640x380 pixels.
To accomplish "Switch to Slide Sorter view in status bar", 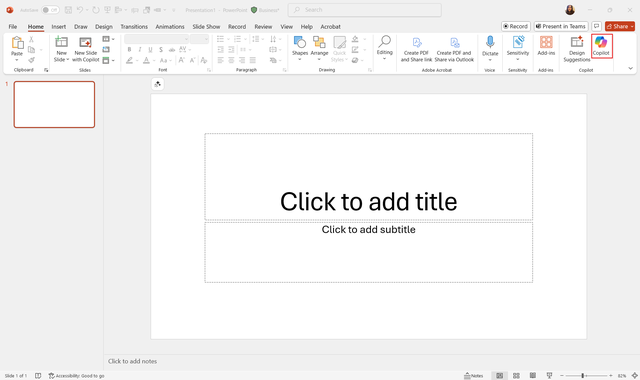I will pyautogui.click(x=516, y=376).
